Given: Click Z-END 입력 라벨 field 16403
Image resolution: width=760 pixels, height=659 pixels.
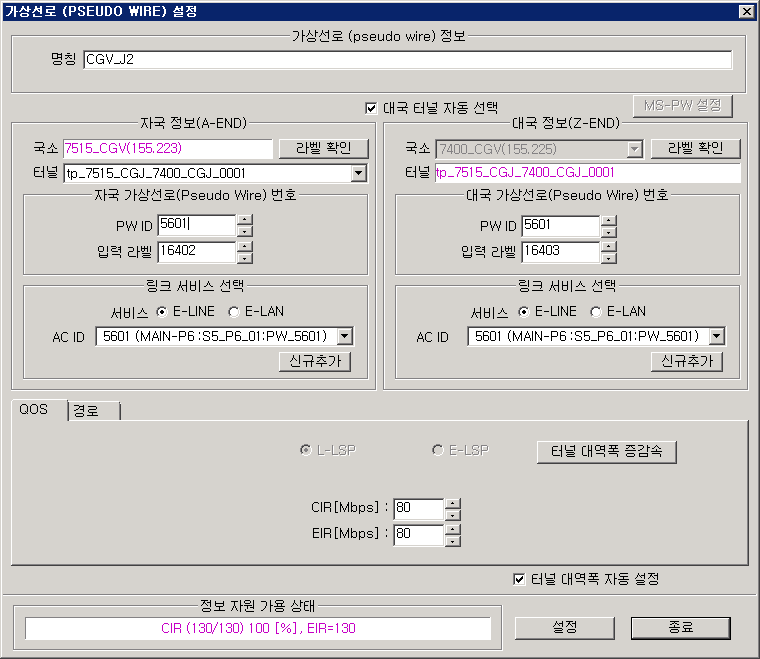Looking at the screenshot, I should point(561,252).
